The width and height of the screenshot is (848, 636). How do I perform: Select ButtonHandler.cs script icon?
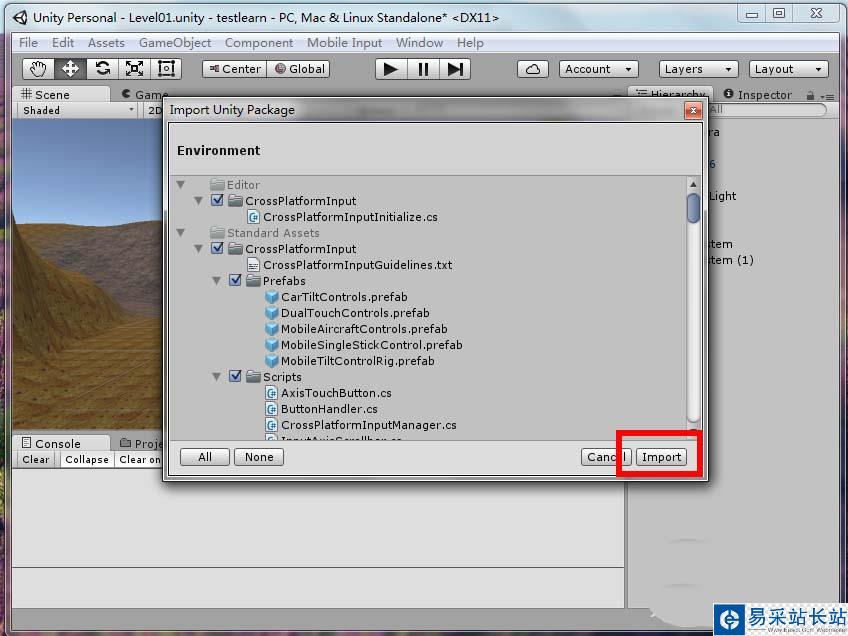(x=271, y=409)
